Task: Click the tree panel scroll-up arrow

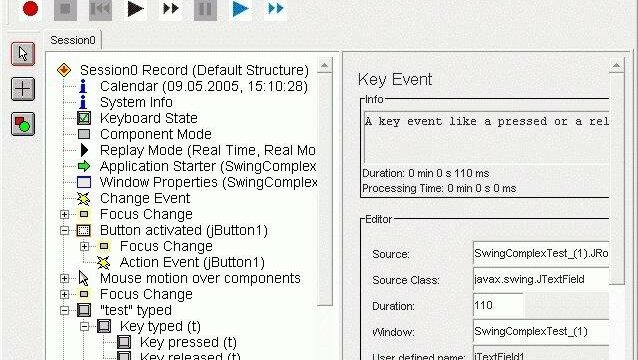Action: point(324,65)
